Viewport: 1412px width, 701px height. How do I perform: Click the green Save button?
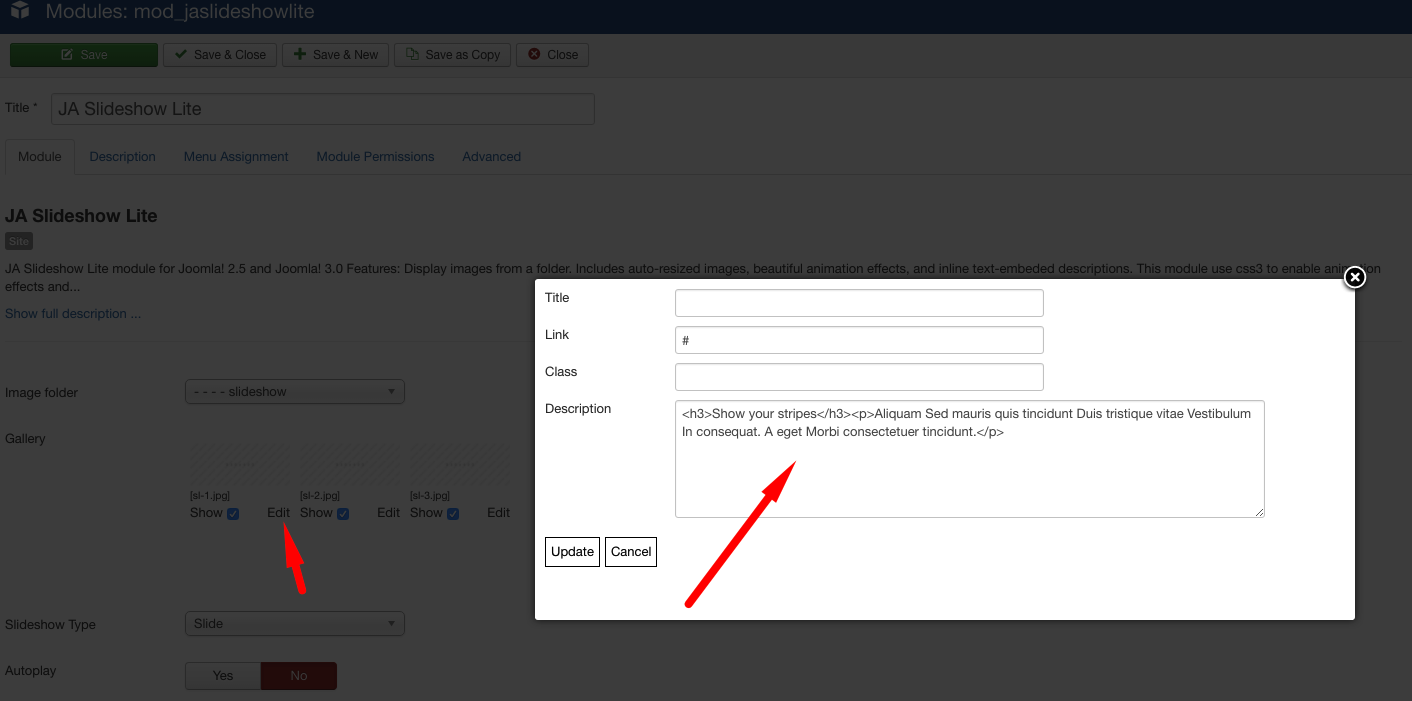tap(84, 55)
